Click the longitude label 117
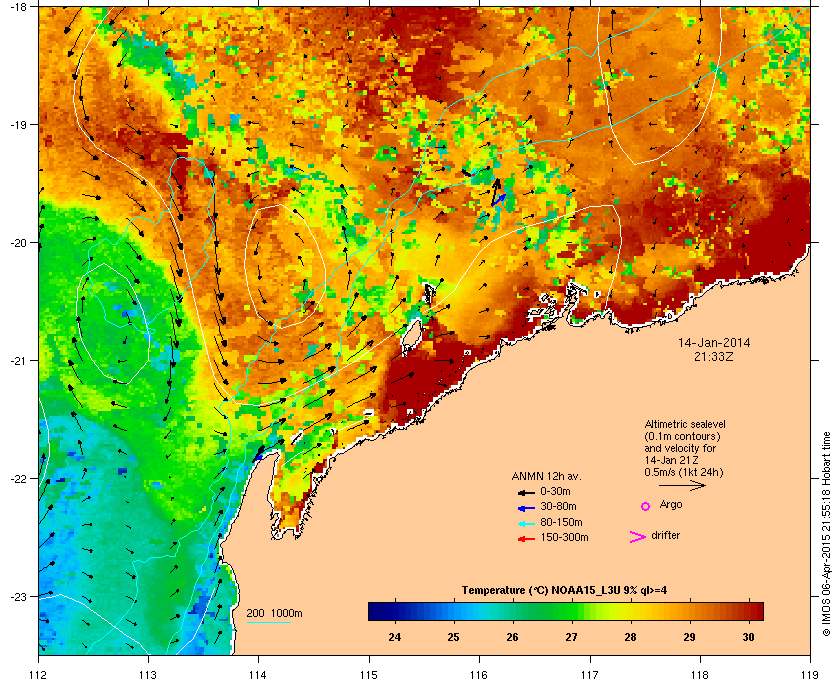Image resolution: width=840 pixels, height=680 pixels. tap(590, 674)
